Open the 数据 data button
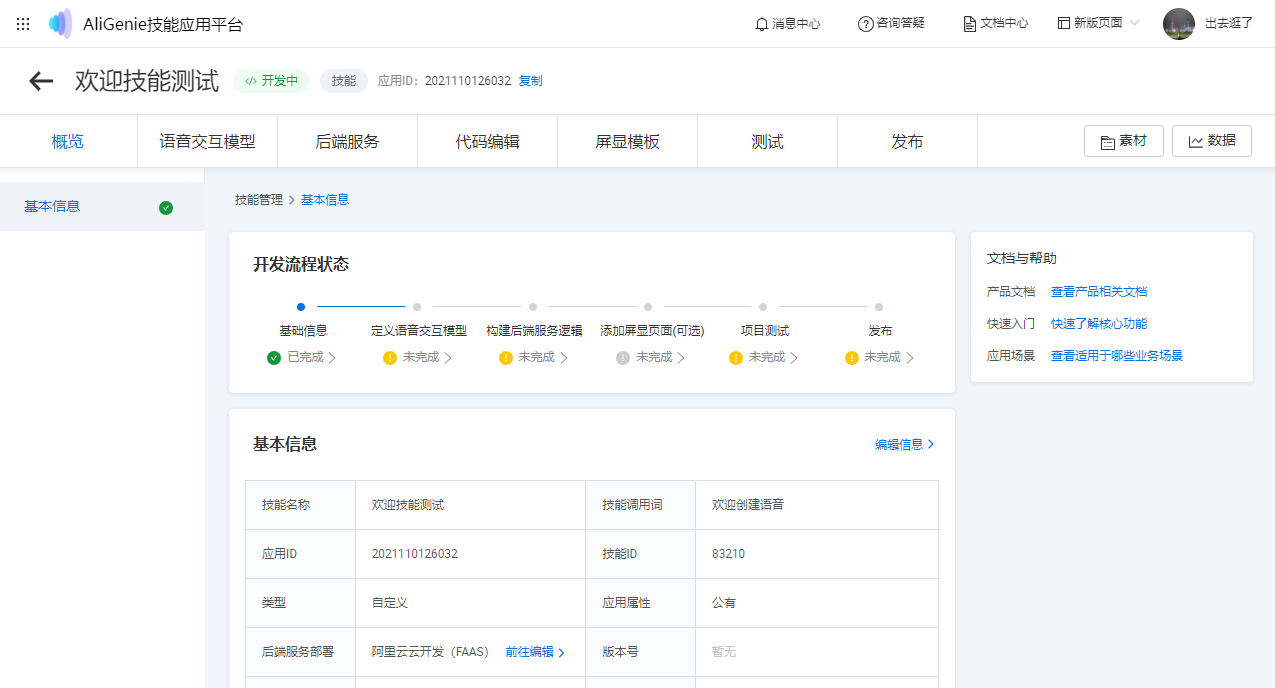The width and height of the screenshot is (1275, 688). pyautogui.click(x=1212, y=141)
